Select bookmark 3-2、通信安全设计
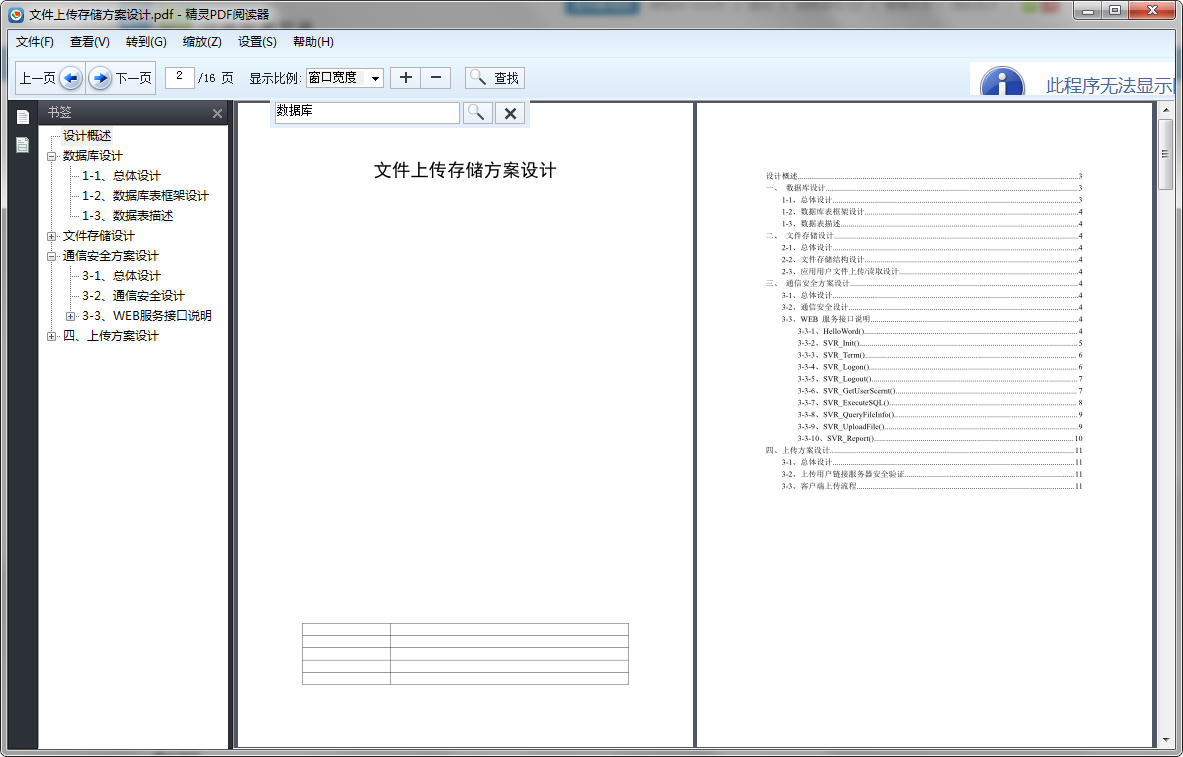This screenshot has height=757, width=1183. [x=134, y=296]
